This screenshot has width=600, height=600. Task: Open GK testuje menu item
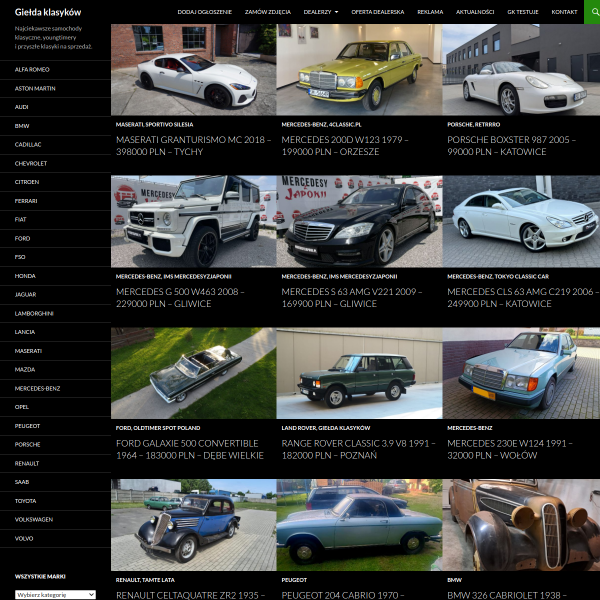(523, 12)
